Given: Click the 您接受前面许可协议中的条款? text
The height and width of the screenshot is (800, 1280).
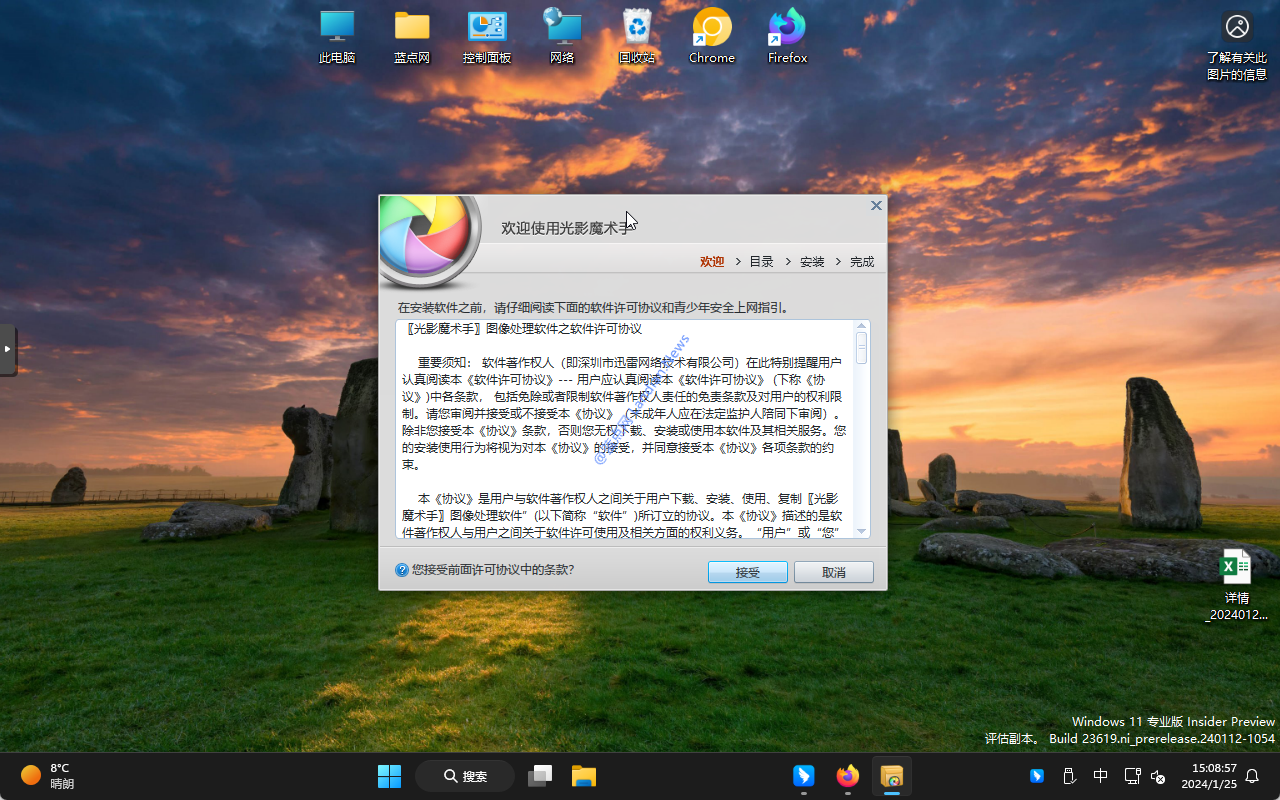Looking at the screenshot, I should (493, 570).
